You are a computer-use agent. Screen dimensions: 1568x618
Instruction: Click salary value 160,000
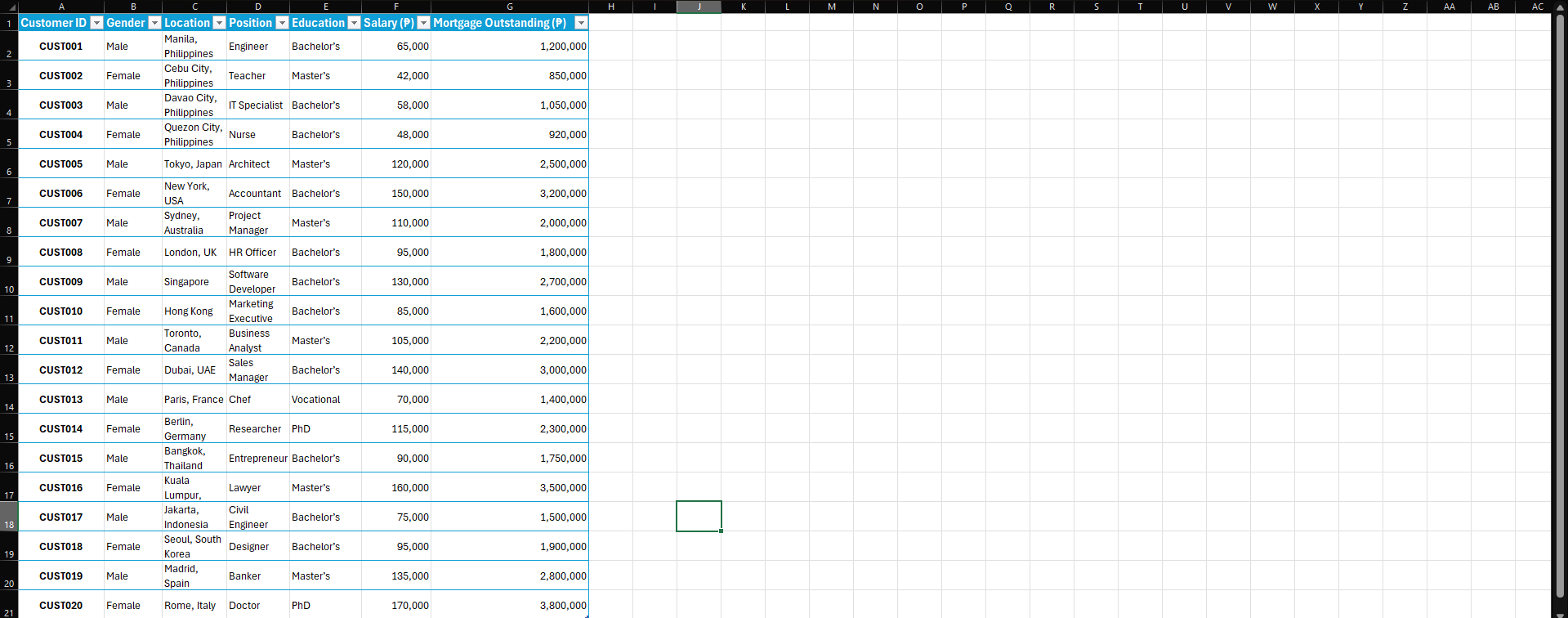(x=396, y=487)
